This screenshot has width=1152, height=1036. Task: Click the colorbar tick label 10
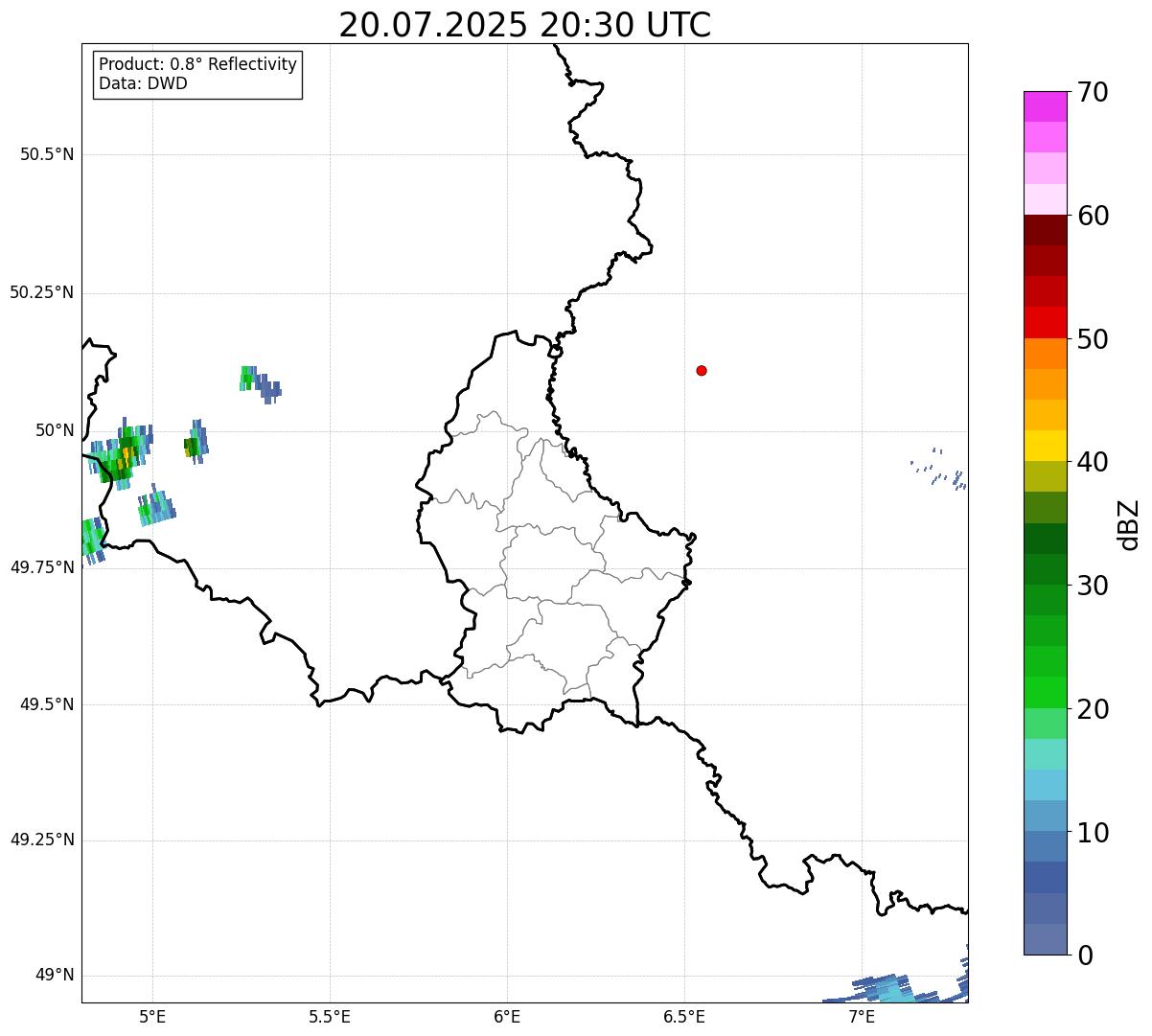[1093, 832]
